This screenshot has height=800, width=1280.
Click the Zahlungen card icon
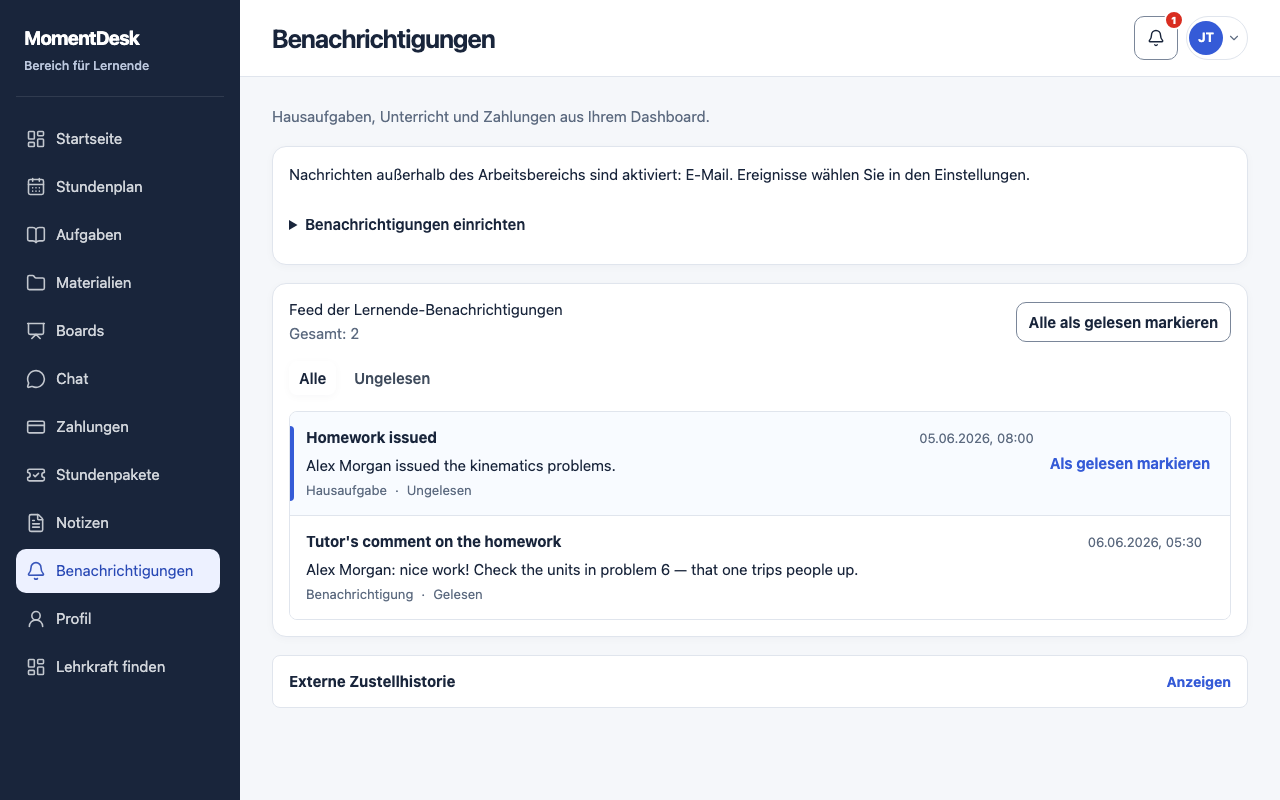pyautogui.click(x=36, y=427)
